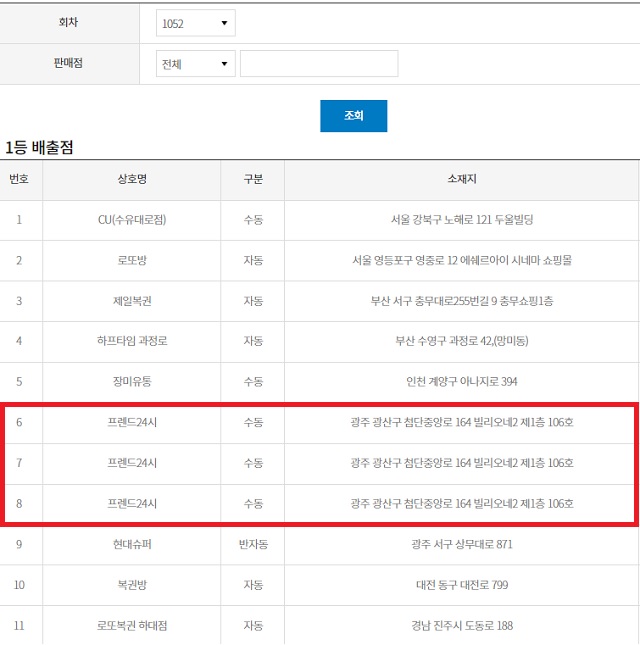
Task: Click 수동 in the 장미유통 row
Action: point(253,382)
